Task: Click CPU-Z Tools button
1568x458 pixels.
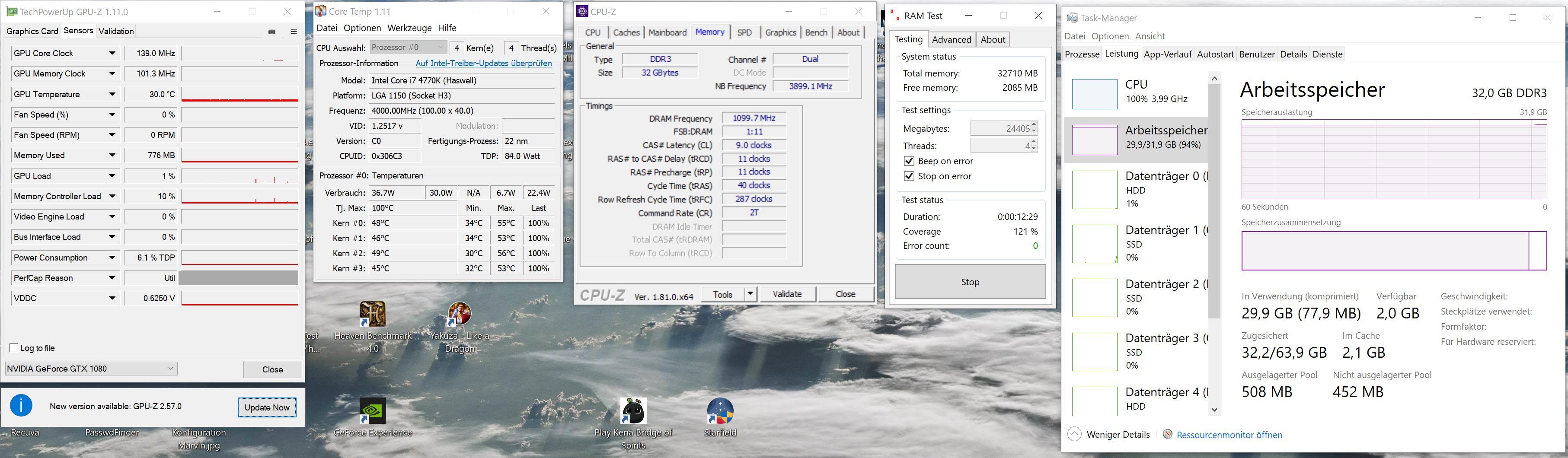Action: (x=722, y=294)
